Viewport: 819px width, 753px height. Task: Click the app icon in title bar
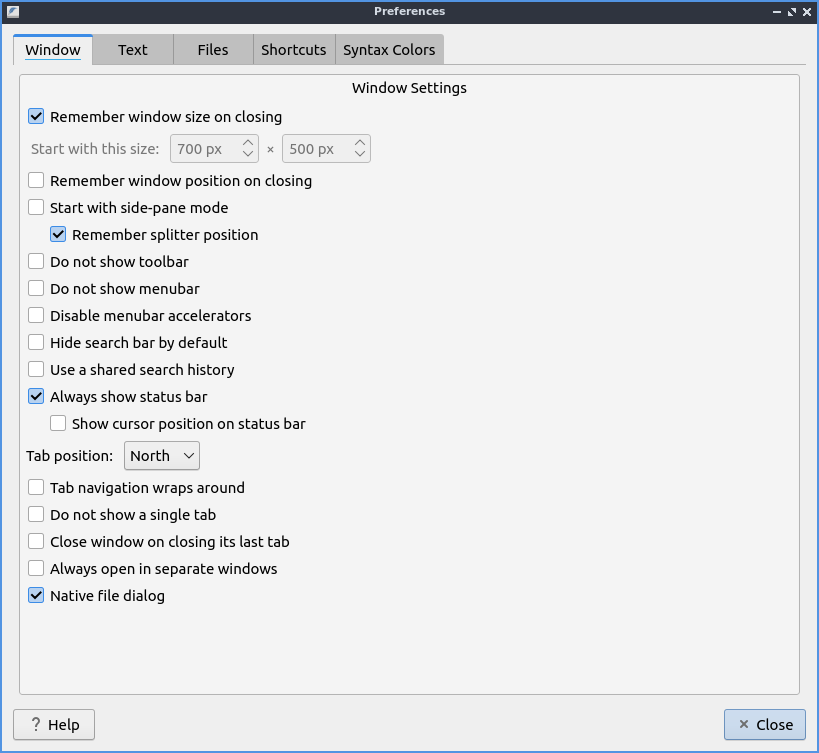11,11
